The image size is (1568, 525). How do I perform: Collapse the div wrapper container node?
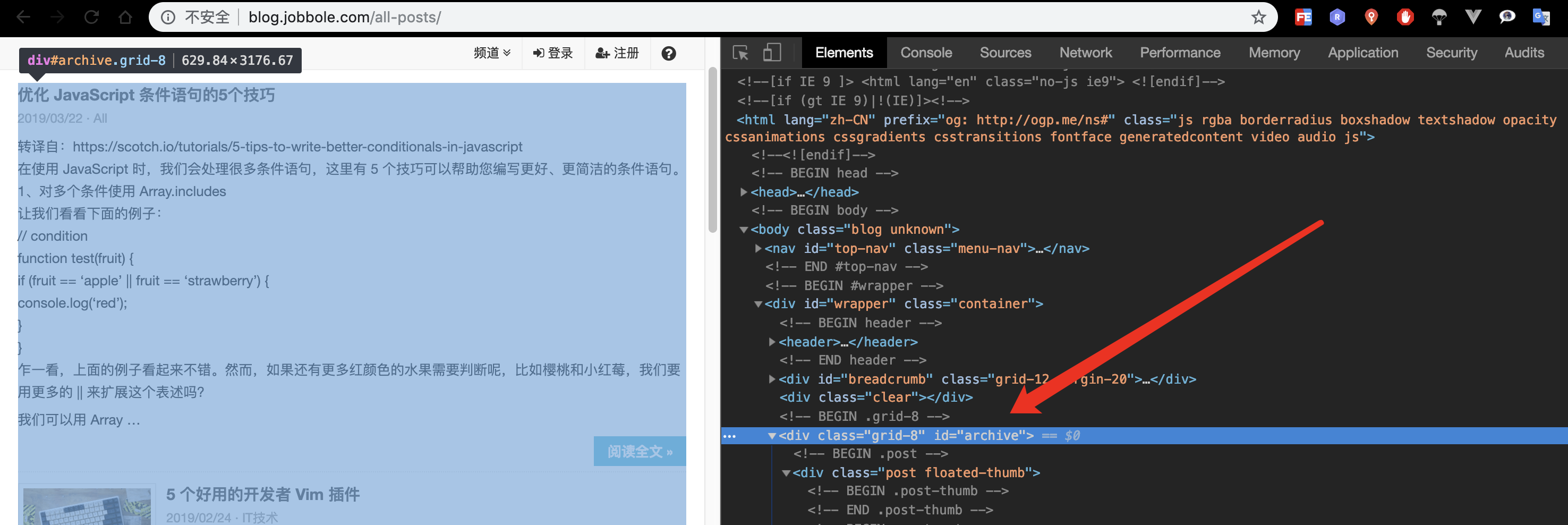[758, 304]
